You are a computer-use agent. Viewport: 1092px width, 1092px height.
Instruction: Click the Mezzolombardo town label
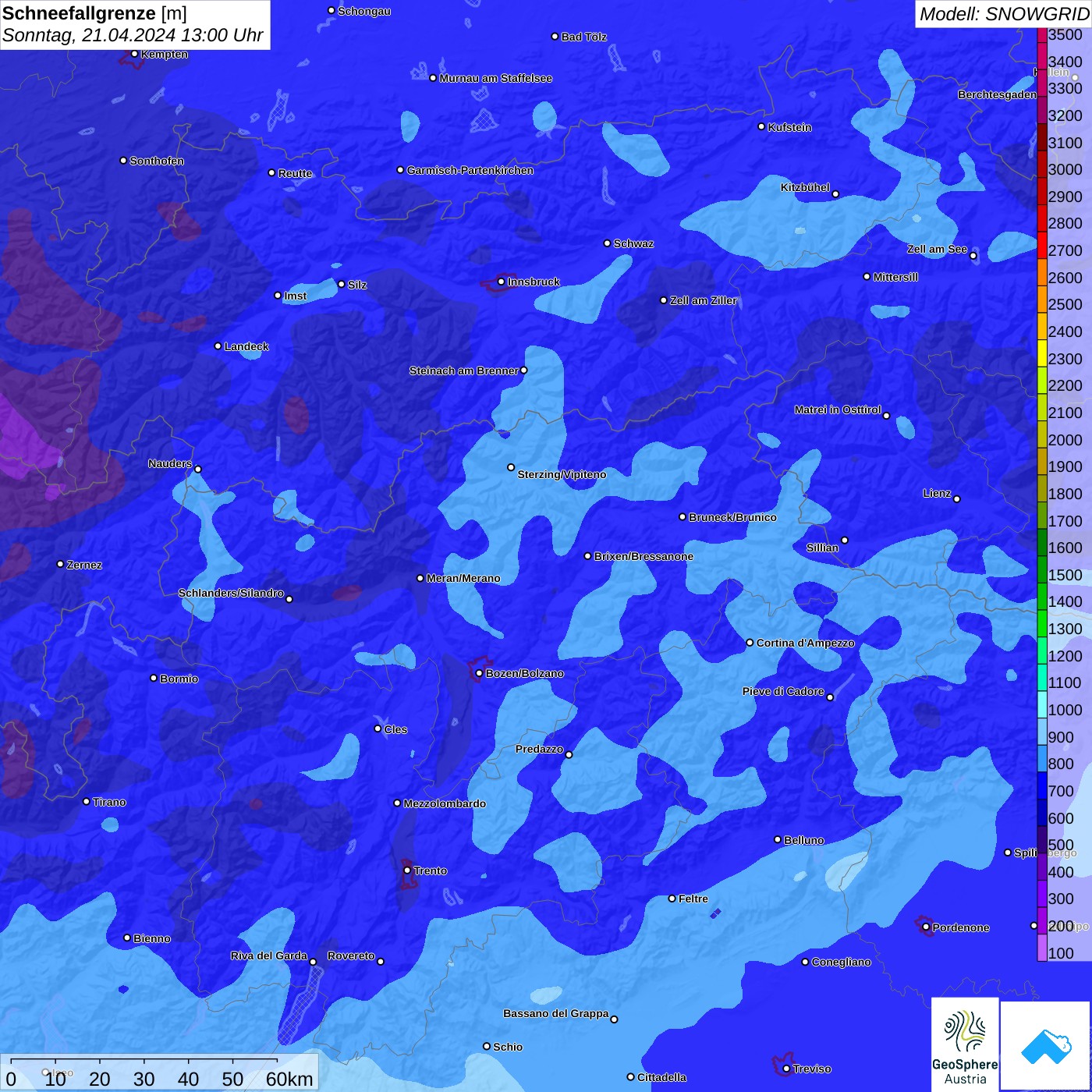coord(445,803)
